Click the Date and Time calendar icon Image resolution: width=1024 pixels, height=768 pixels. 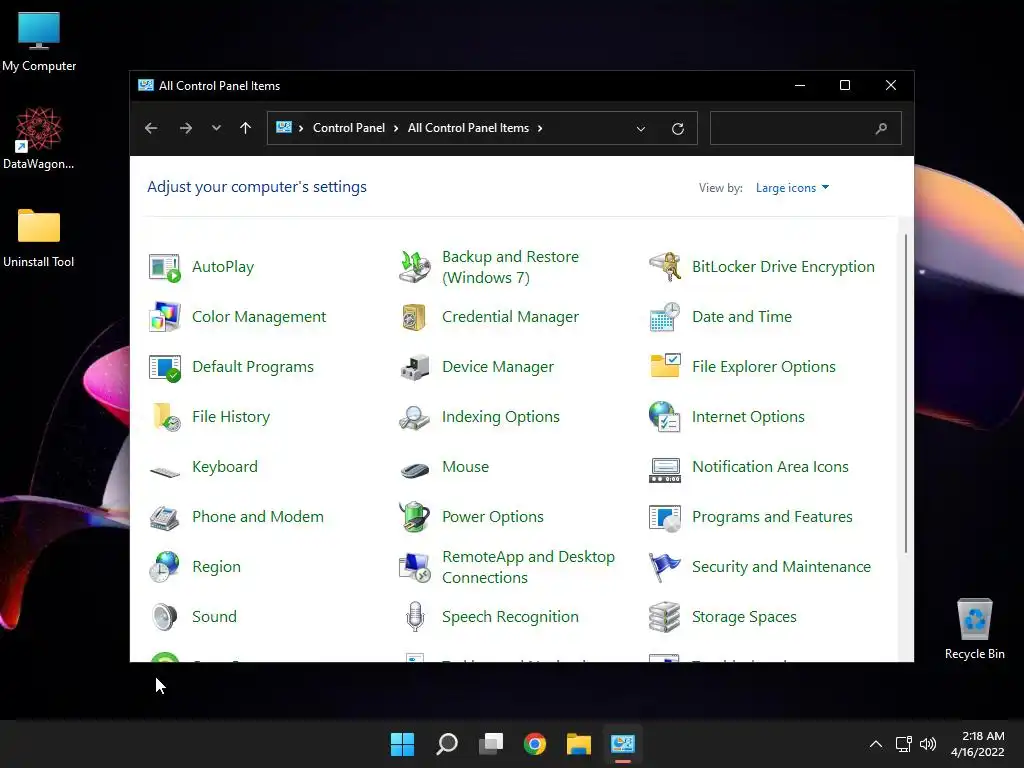tap(665, 317)
